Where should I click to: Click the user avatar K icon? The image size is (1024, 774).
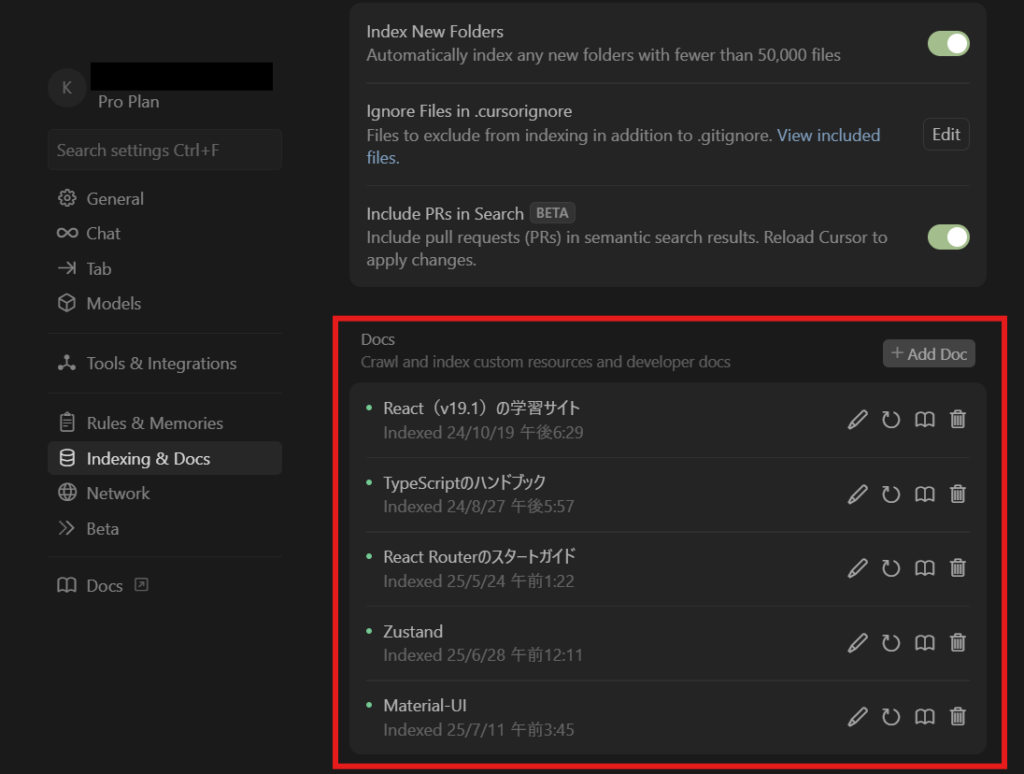(x=67, y=88)
